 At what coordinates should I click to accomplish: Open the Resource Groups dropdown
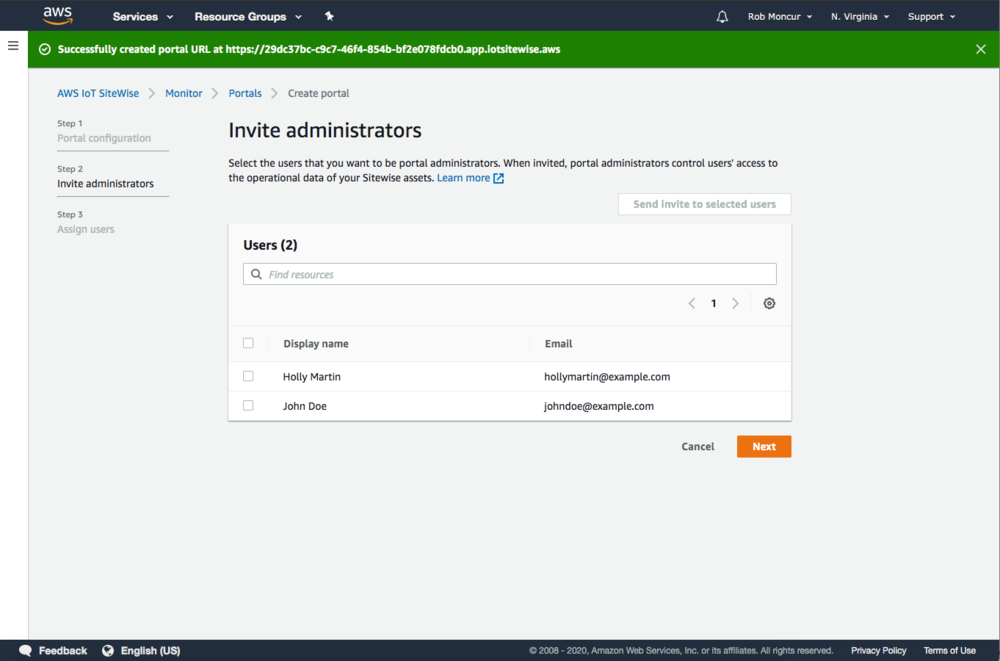click(x=247, y=17)
